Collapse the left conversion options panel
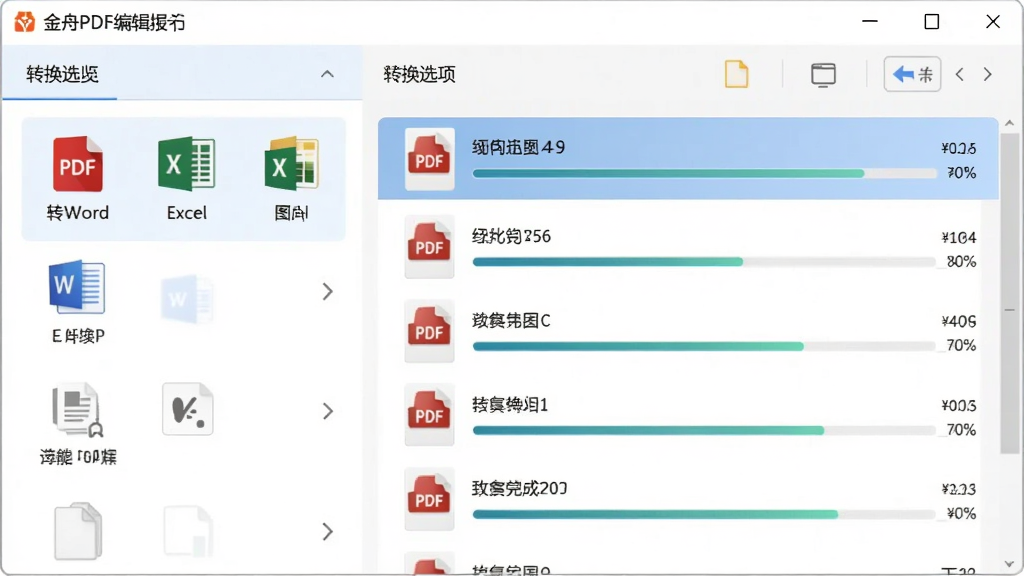Image resolution: width=1024 pixels, height=576 pixels. pos(327,74)
